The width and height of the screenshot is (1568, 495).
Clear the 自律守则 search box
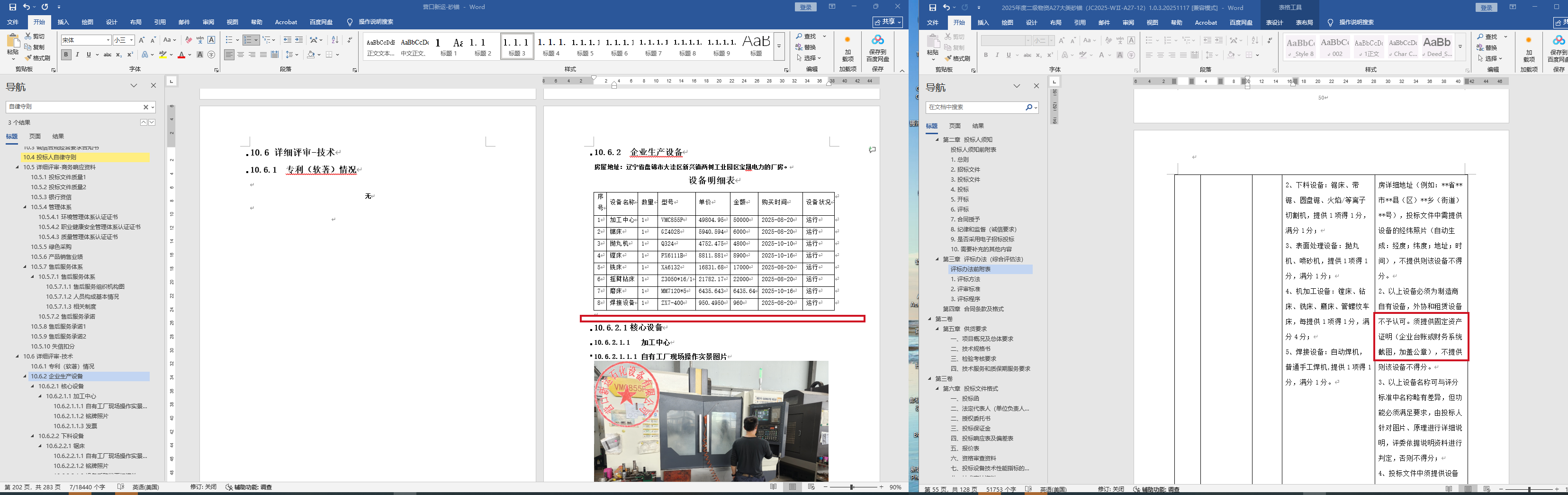(145, 107)
